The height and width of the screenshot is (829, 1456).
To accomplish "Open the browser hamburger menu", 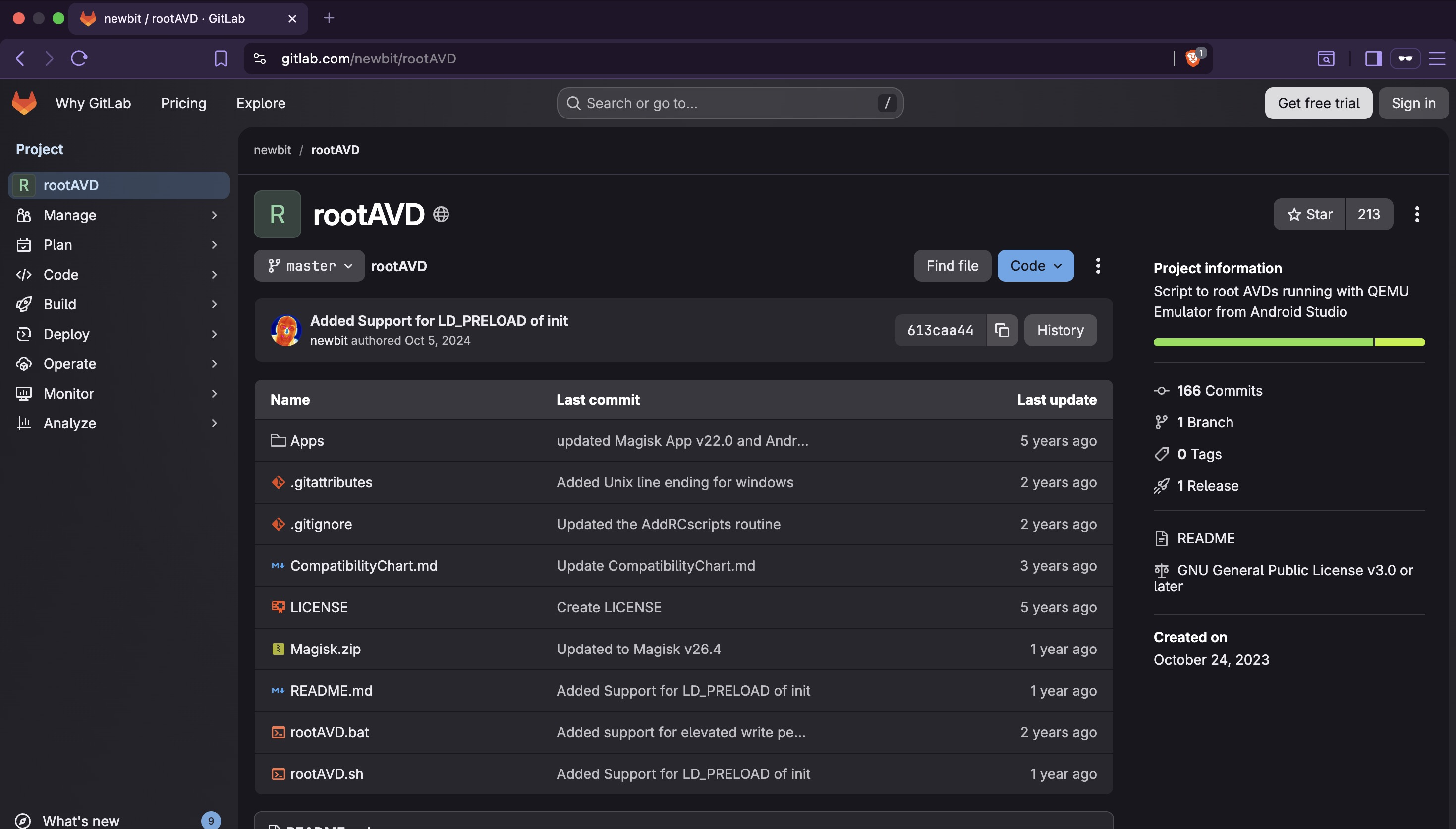I will click(x=1437, y=58).
